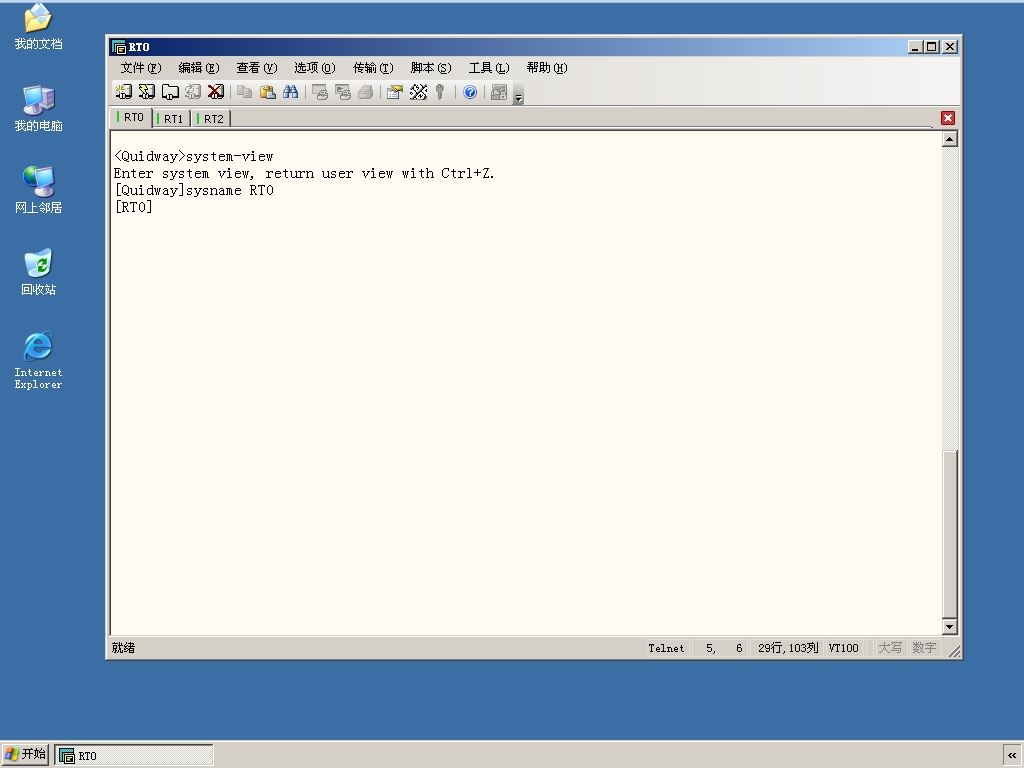Click the Connect in Tab icon
The image size is (1024, 768).
pos(170,92)
